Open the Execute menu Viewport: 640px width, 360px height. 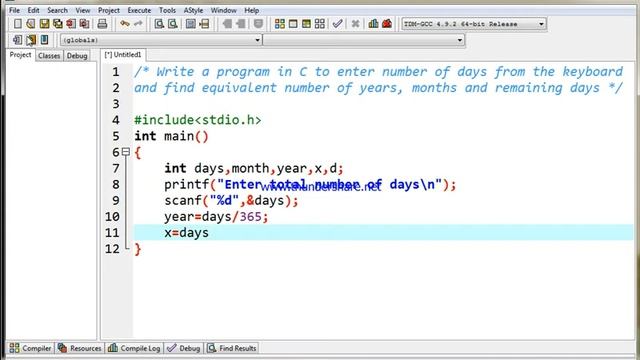139,10
